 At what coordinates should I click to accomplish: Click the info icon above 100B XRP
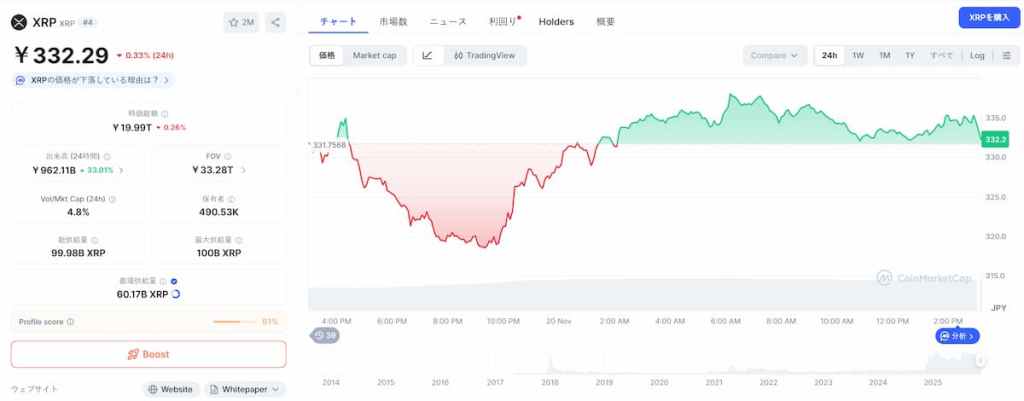238,240
